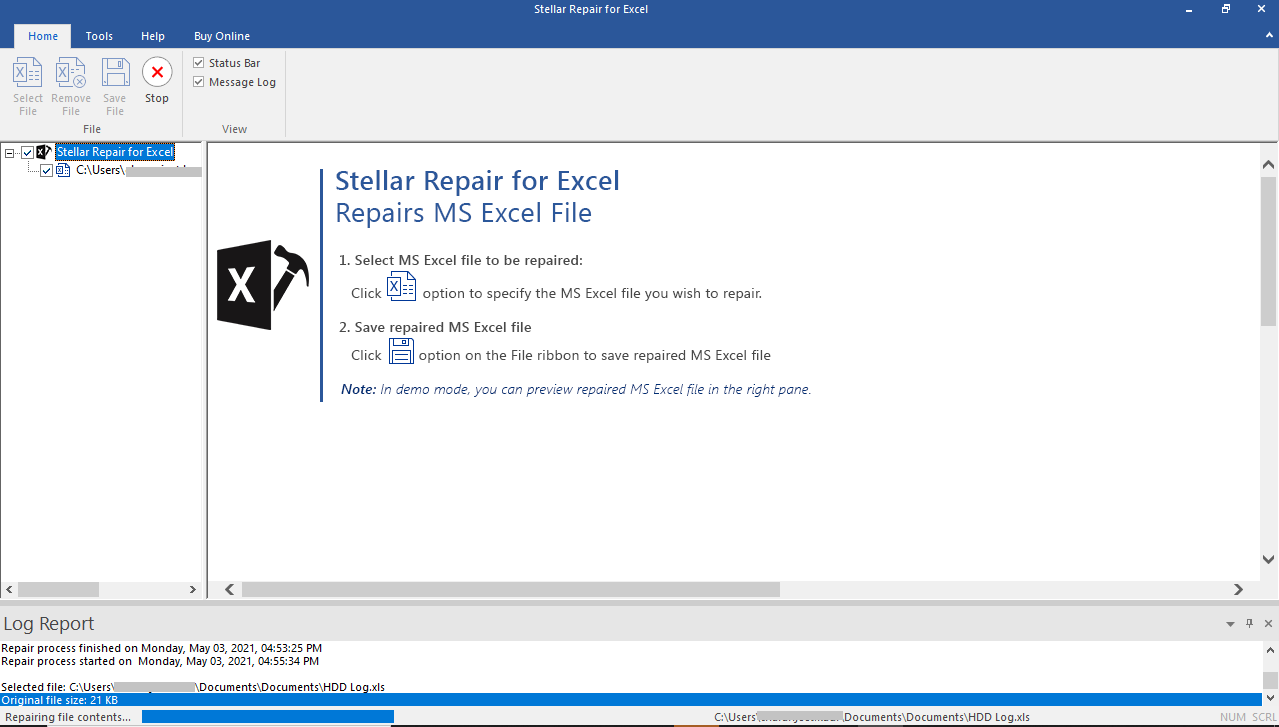Click the Excel file icon in tree
The width and height of the screenshot is (1279, 727).
coord(64,170)
